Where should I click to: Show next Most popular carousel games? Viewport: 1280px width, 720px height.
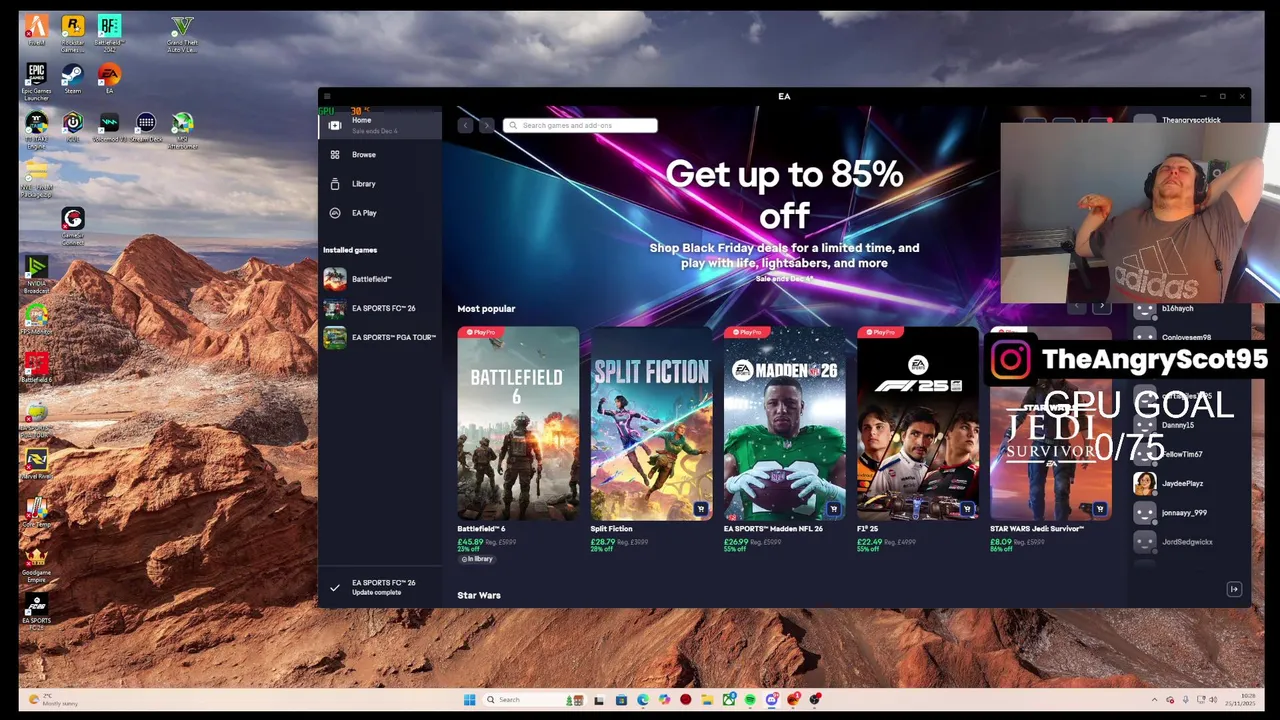click(1102, 306)
